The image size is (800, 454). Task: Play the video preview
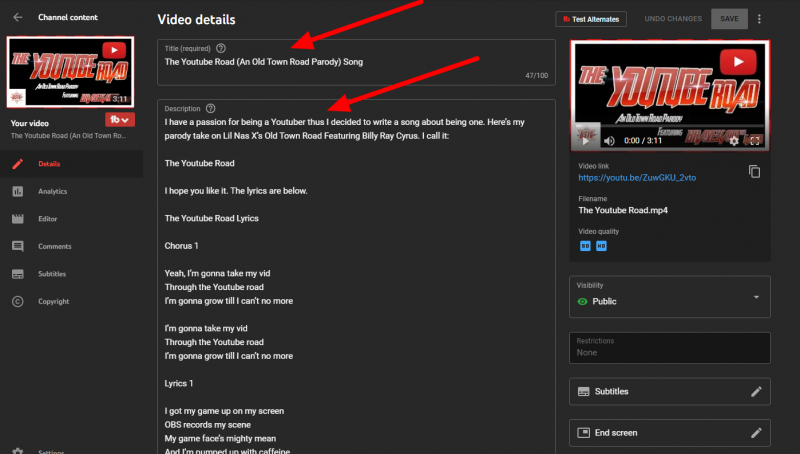pyautogui.click(x=587, y=141)
